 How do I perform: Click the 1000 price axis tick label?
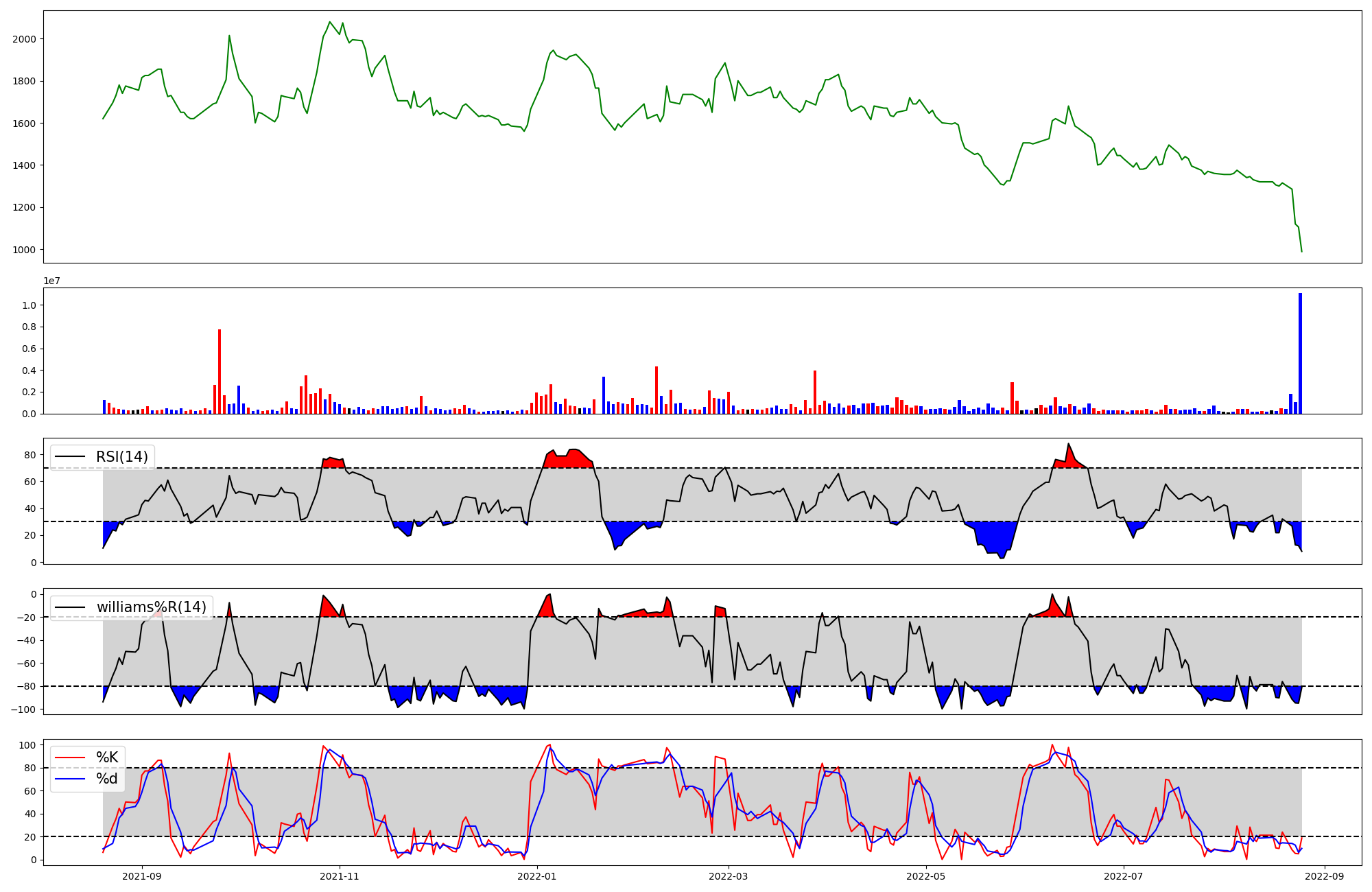click(x=24, y=250)
